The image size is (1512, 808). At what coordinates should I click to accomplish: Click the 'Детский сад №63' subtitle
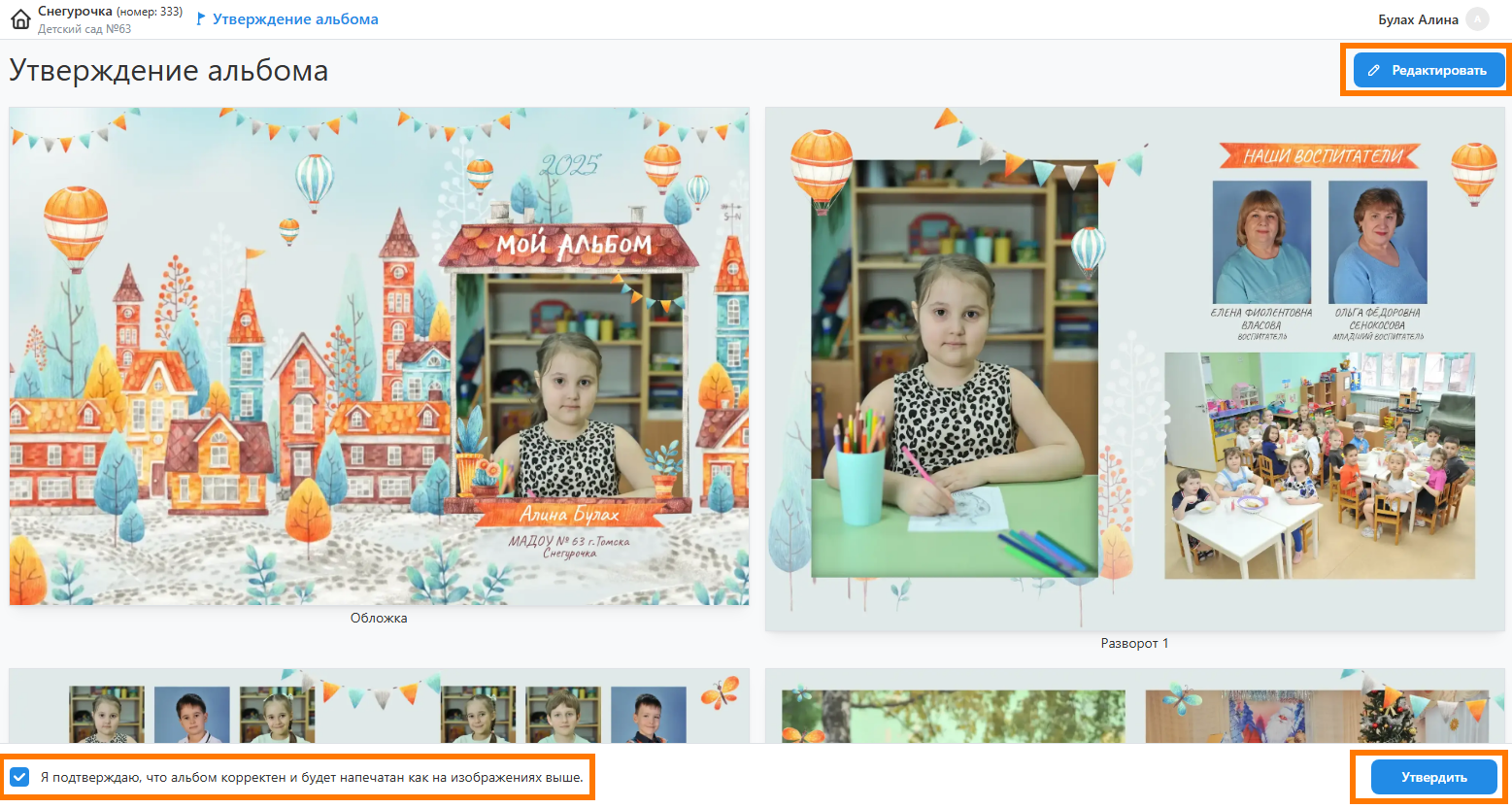tap(84, 29)
